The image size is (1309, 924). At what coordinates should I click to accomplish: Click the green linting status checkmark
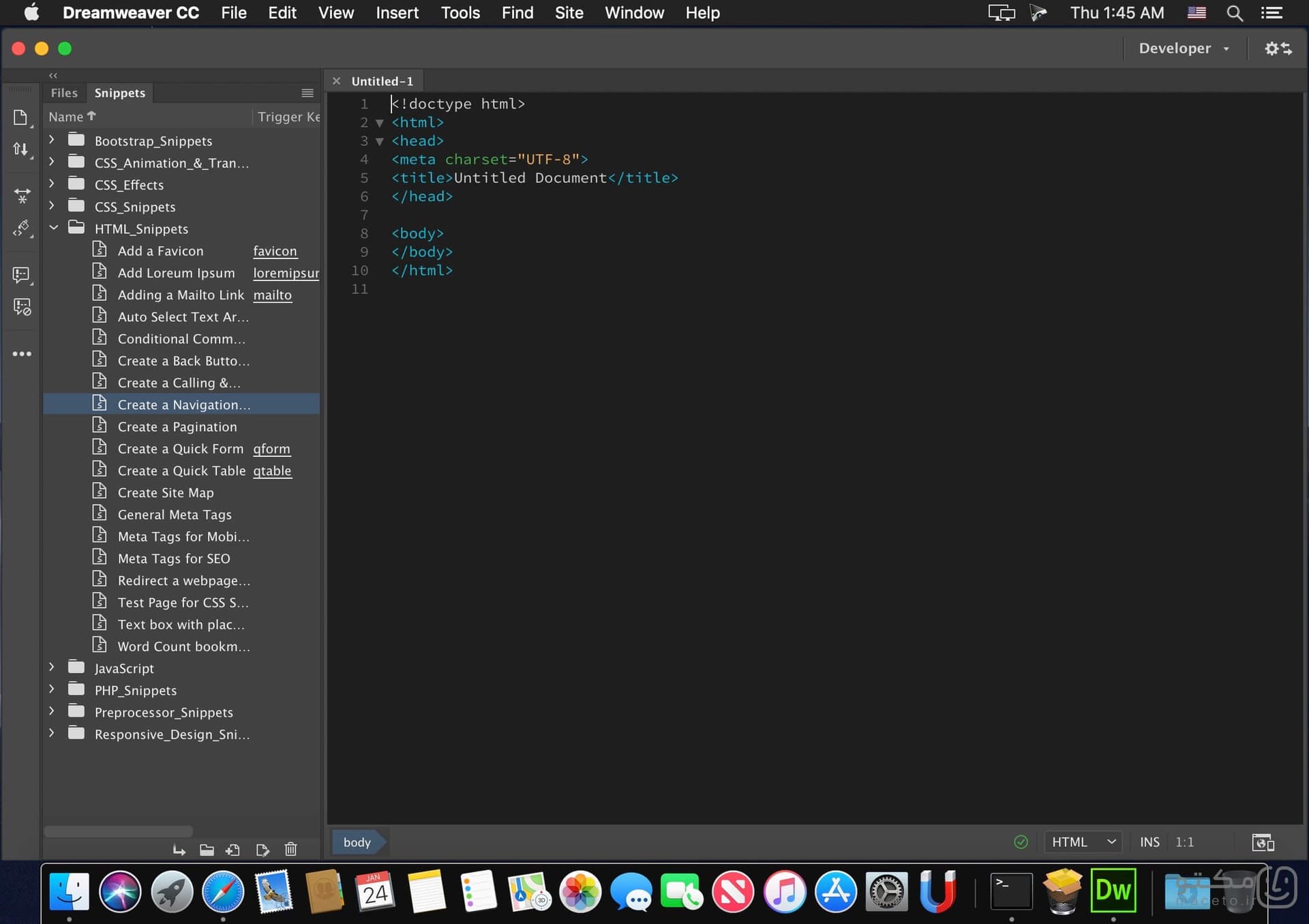tap(1021, 842)
